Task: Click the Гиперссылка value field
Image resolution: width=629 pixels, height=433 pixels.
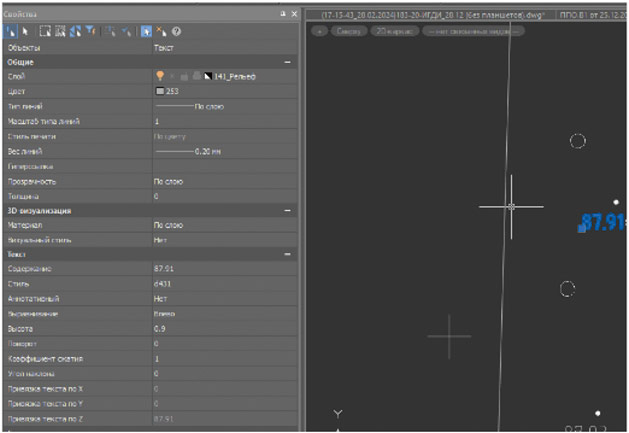Action: [225, 166]
